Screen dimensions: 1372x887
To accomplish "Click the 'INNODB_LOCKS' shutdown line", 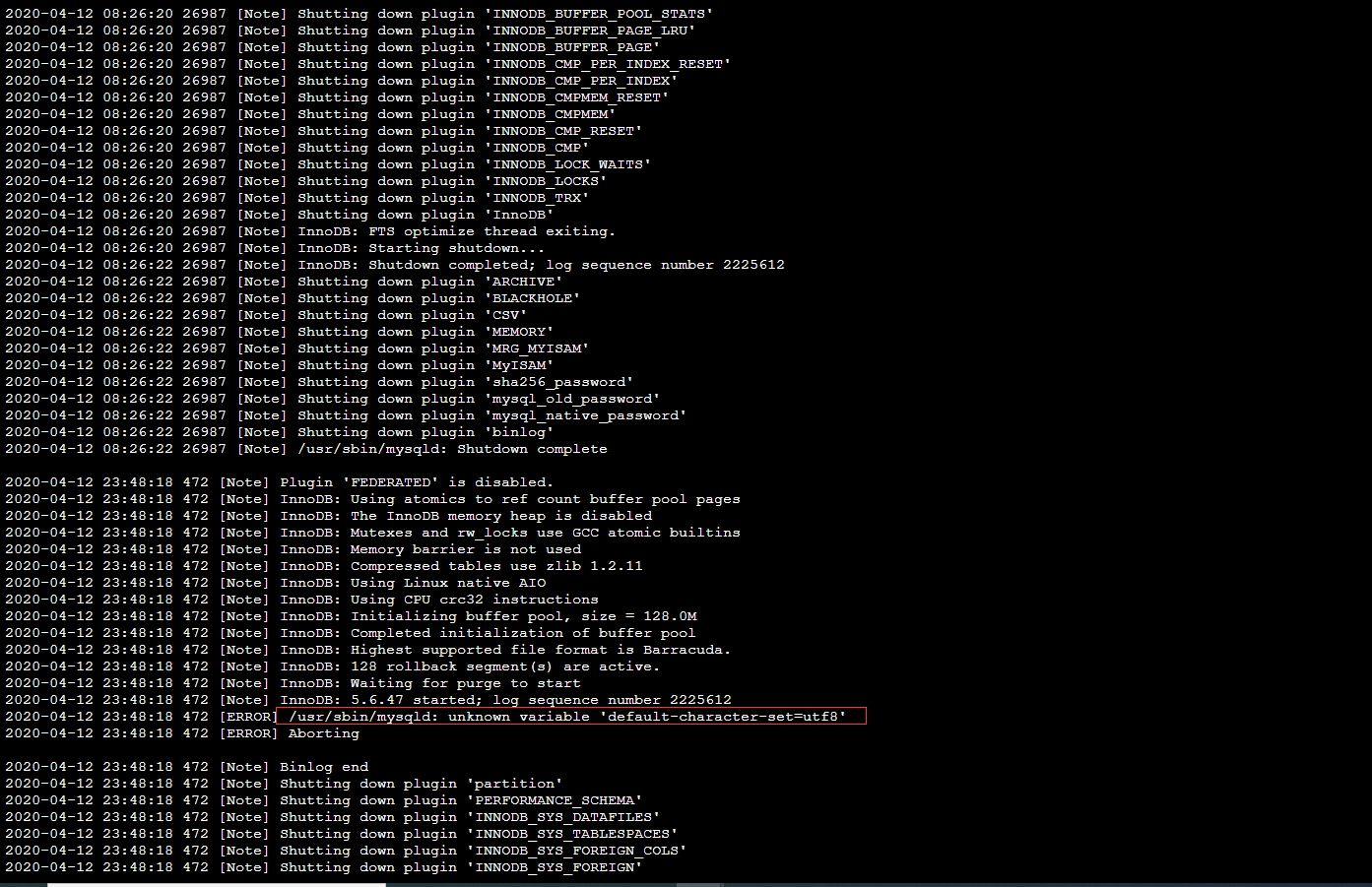I will click(x=306, y=181).
